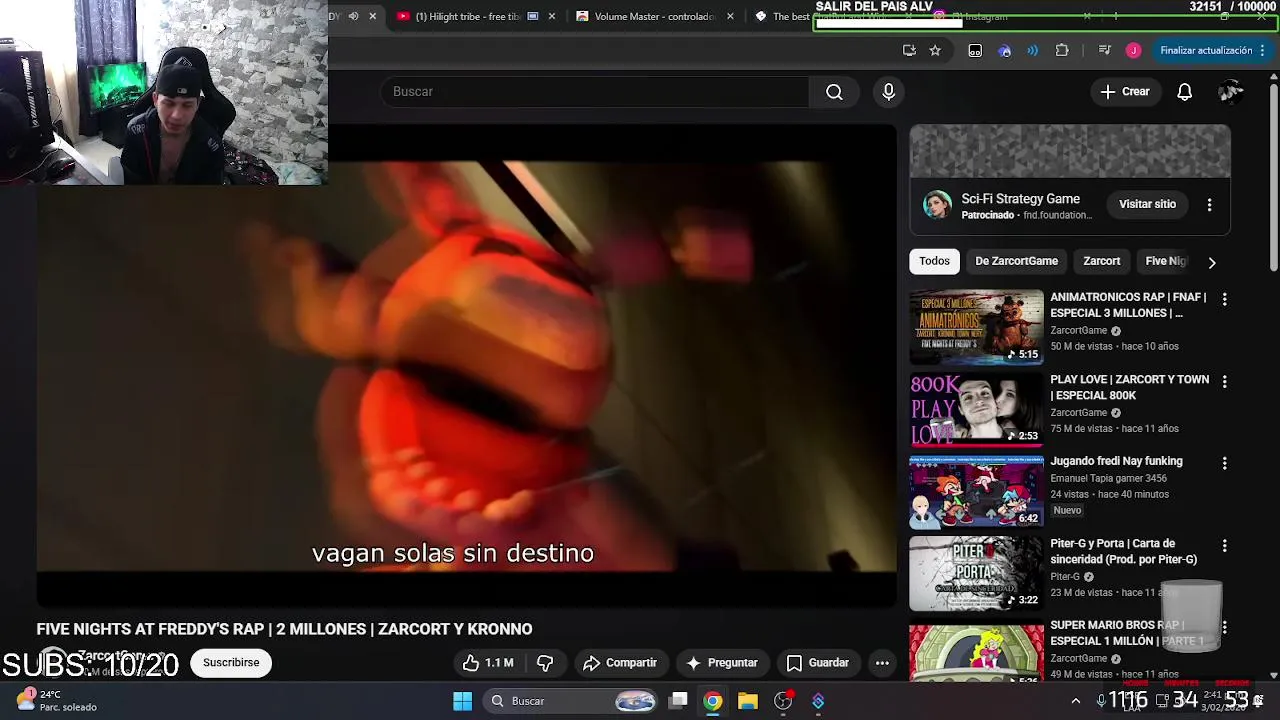Viewport: 1280px width, 720px height.
Task: Select the Todos filter chip
Action: 934,261
